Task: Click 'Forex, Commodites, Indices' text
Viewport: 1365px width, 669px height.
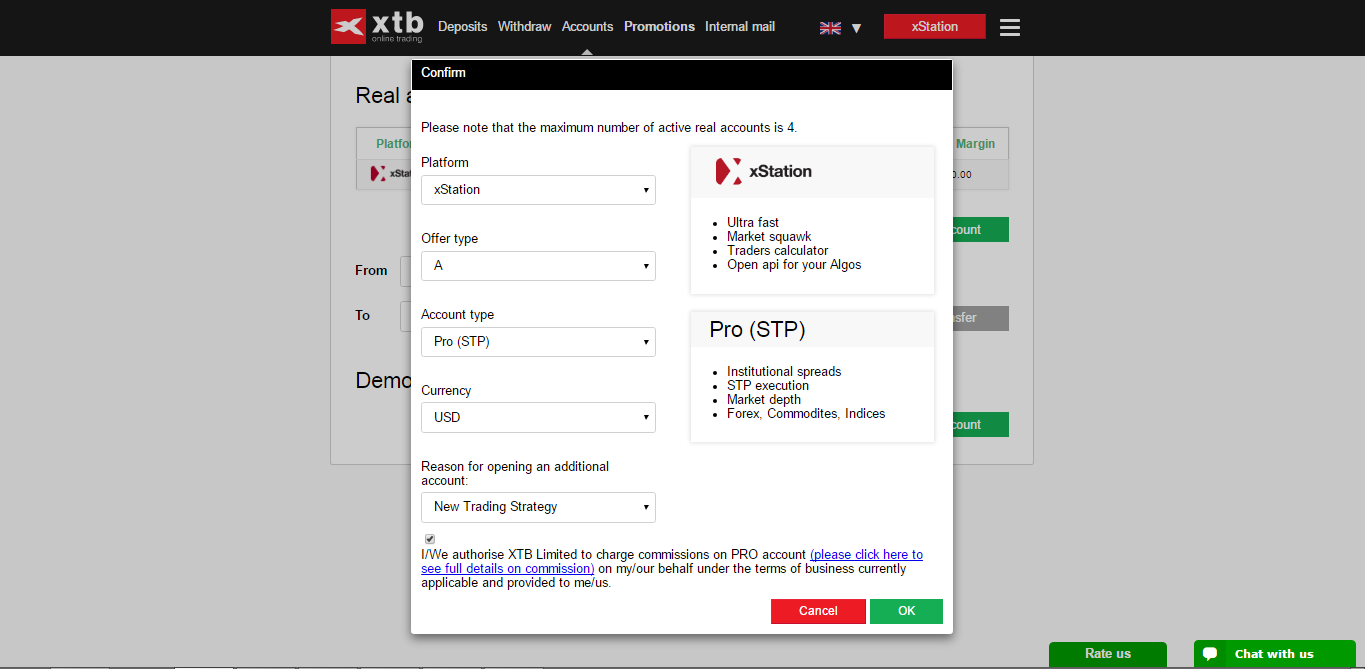Action: click(806, 414)
